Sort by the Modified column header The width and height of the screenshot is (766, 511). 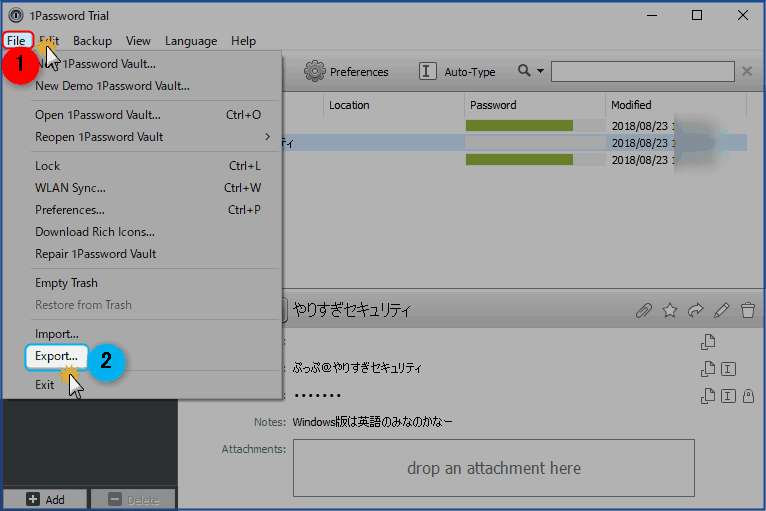click(676, 105)
